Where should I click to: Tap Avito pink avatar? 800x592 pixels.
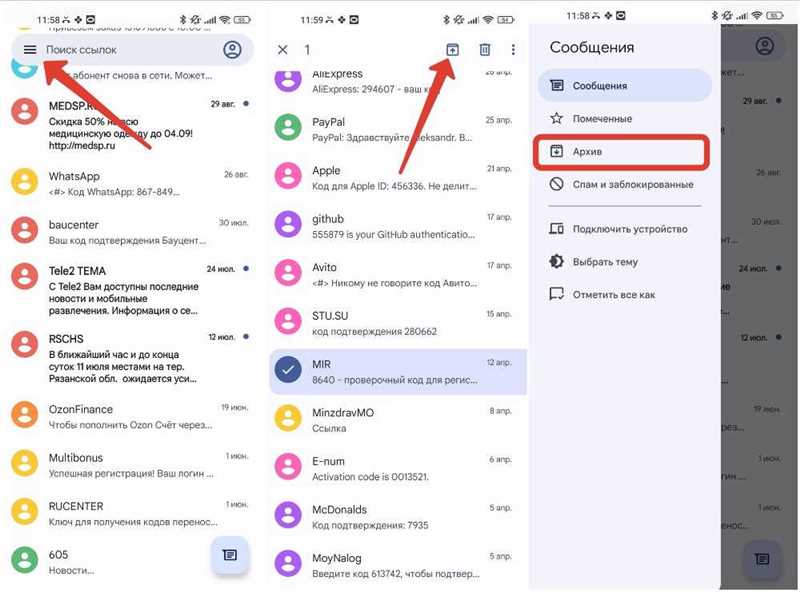(x=288, y=273)
